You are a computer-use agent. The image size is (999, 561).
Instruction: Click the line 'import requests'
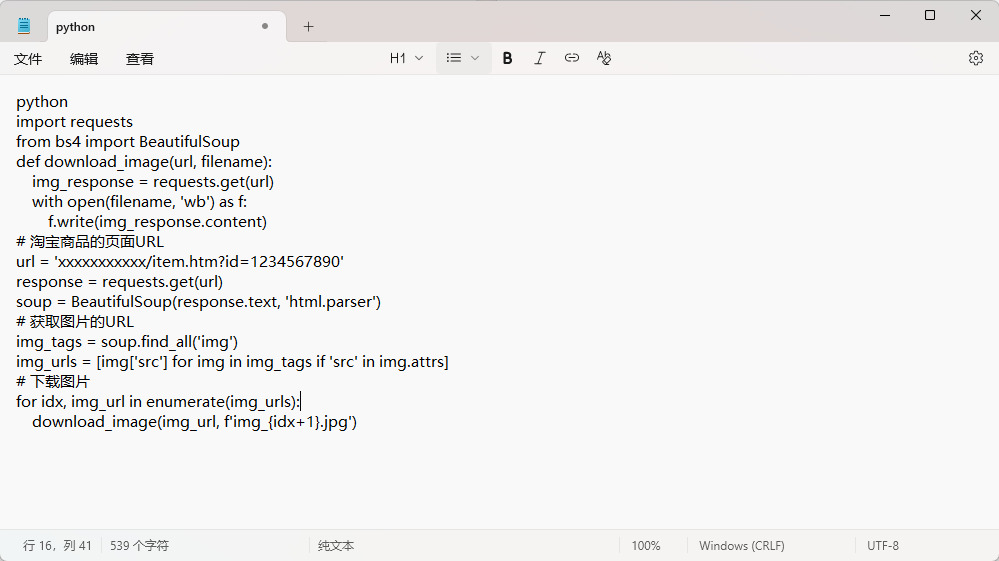[75, 122]
